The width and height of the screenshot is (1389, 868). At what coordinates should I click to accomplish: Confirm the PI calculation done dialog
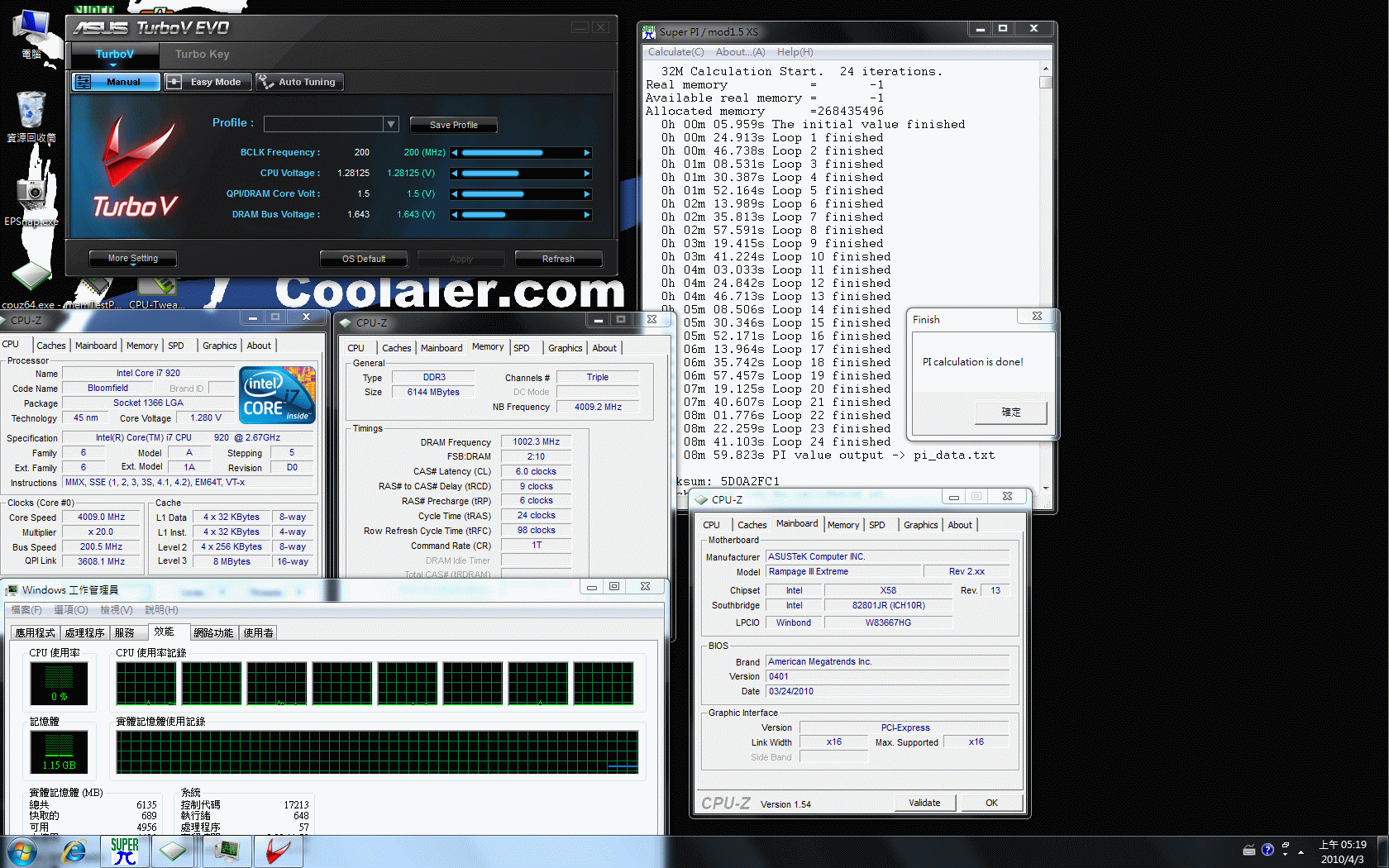pos(1011,412)
